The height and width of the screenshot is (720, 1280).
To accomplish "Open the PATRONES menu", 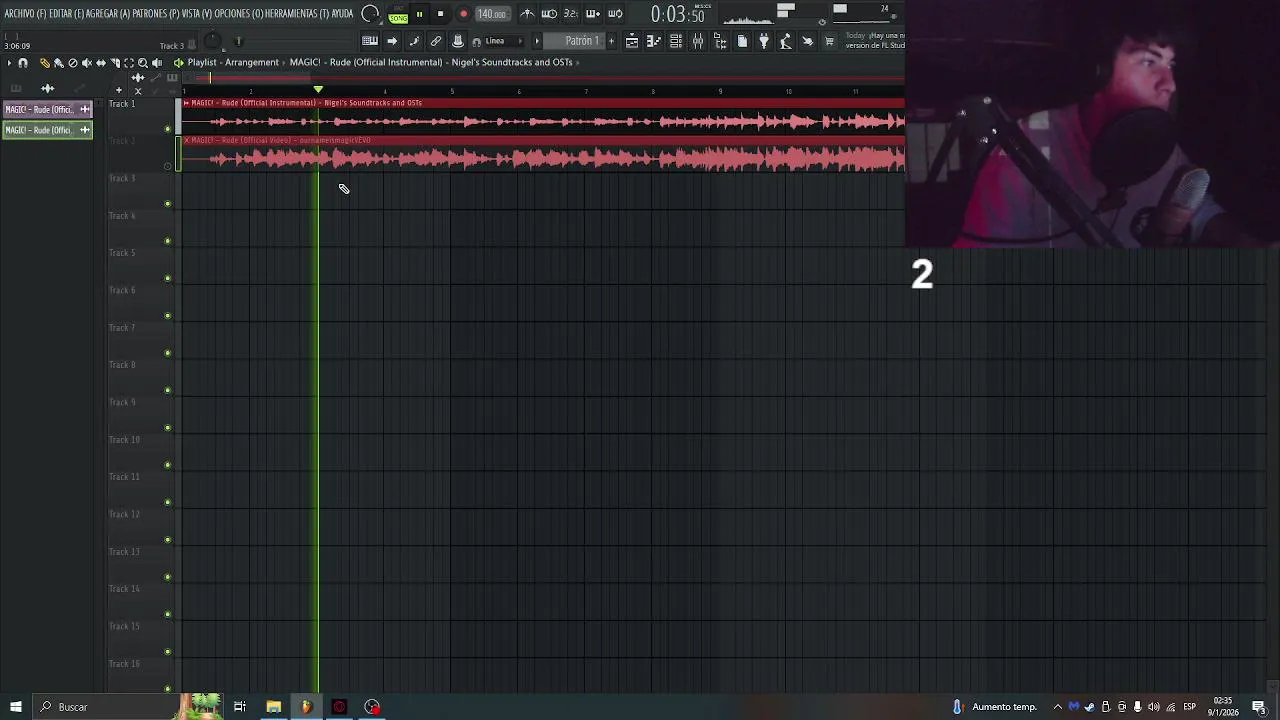I will 154,14.
